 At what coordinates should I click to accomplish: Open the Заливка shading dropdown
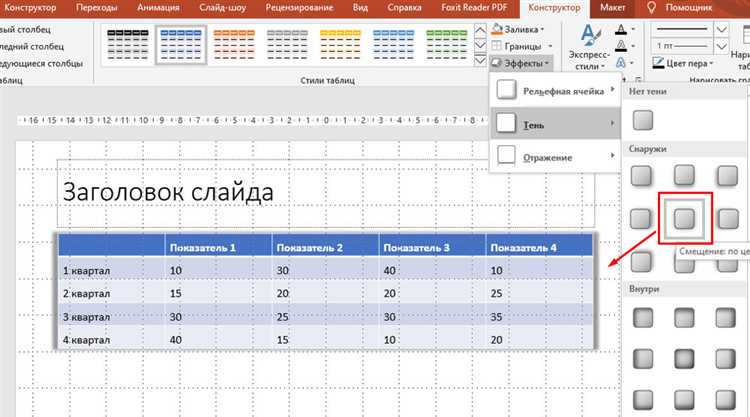[x=518, y=30]
